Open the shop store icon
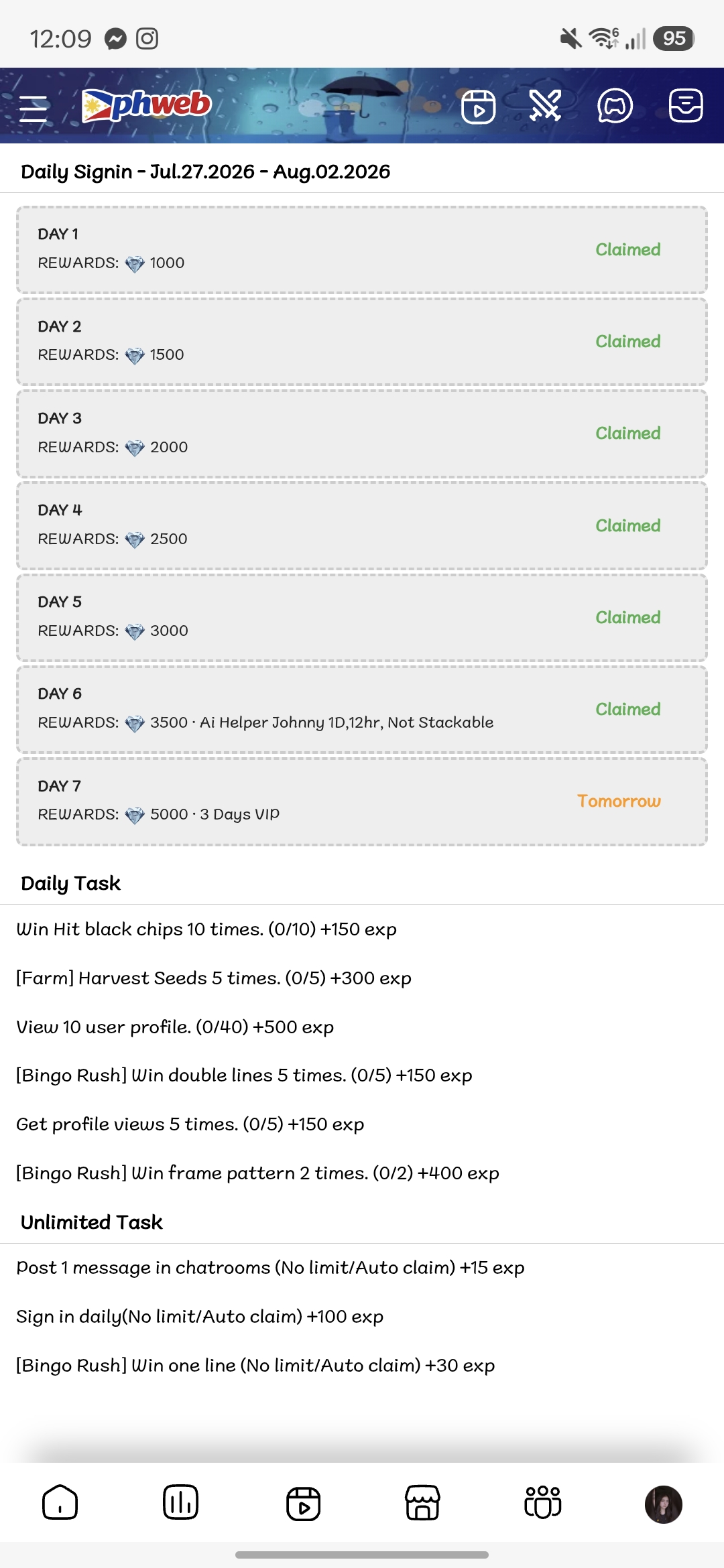Image resolution: width=724 pixels, height=1568 pixels. [x=422, y=1502]
